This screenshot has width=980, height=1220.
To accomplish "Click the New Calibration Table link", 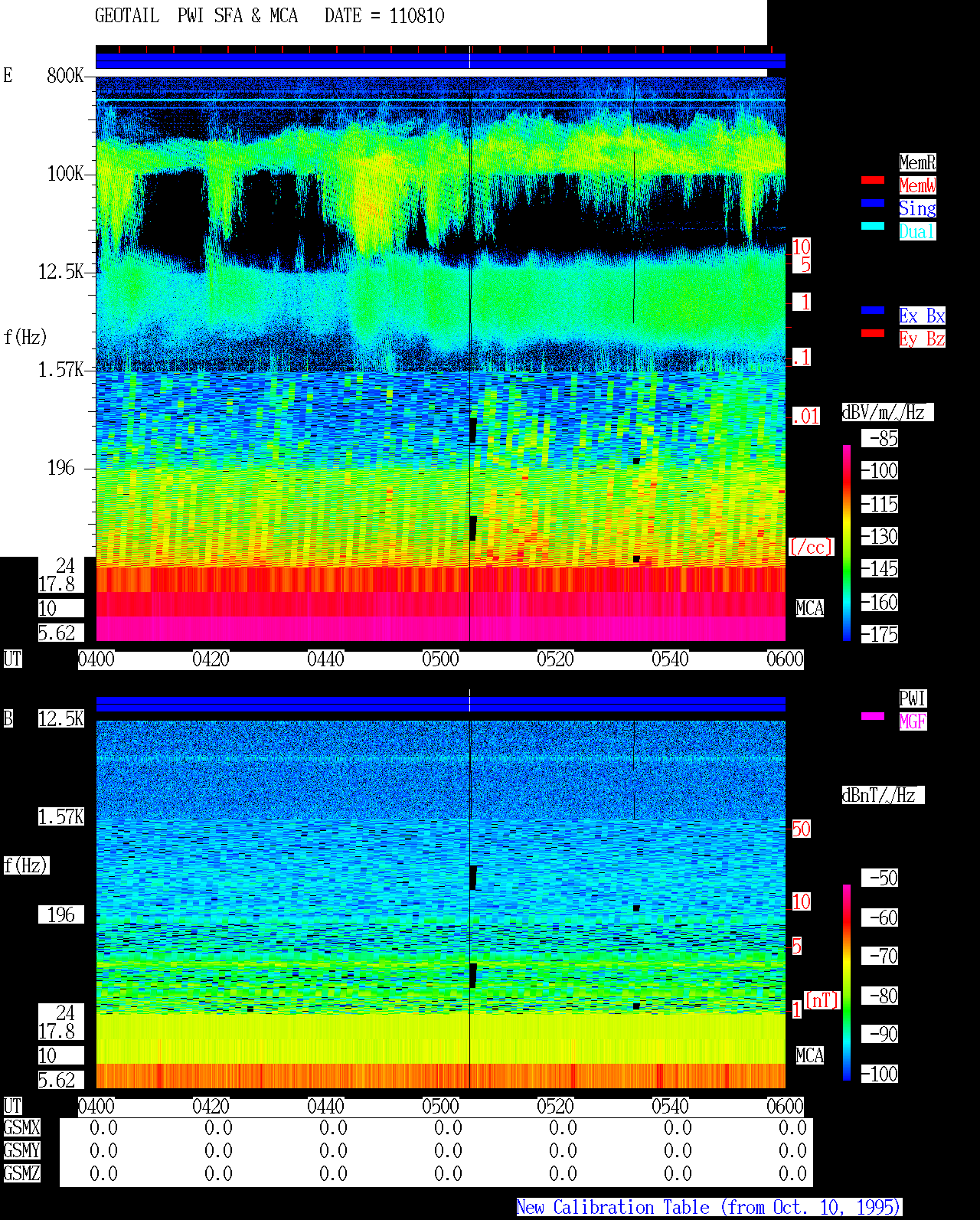I will [x=709, y=1208].
